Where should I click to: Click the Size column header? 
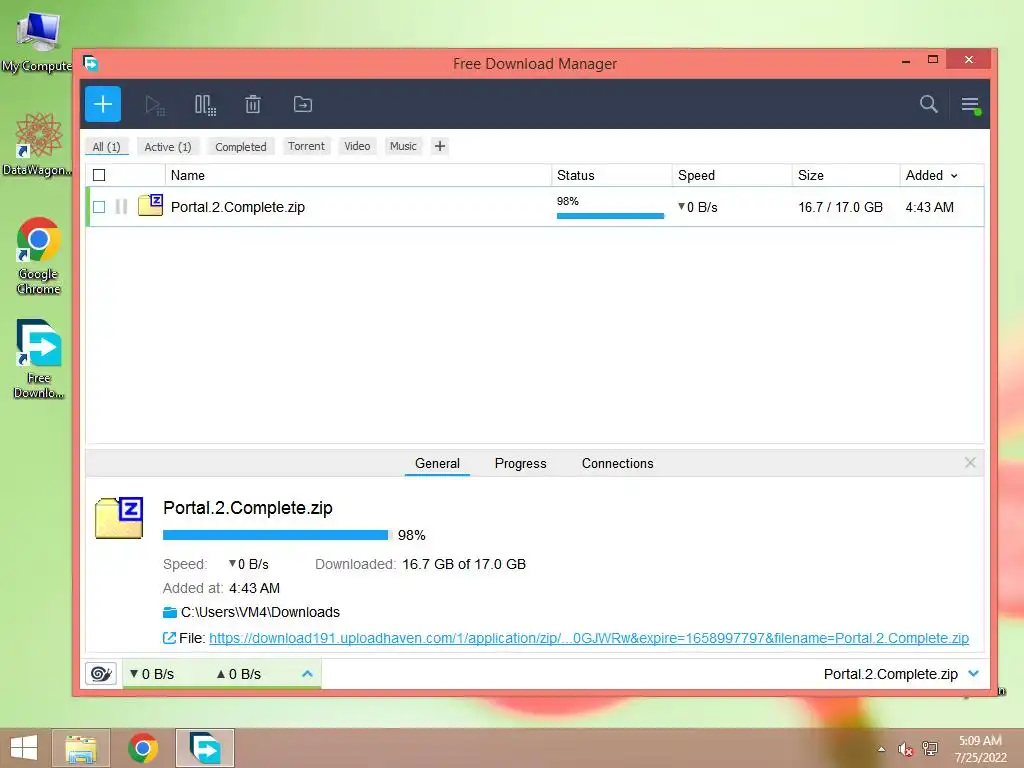846,175
